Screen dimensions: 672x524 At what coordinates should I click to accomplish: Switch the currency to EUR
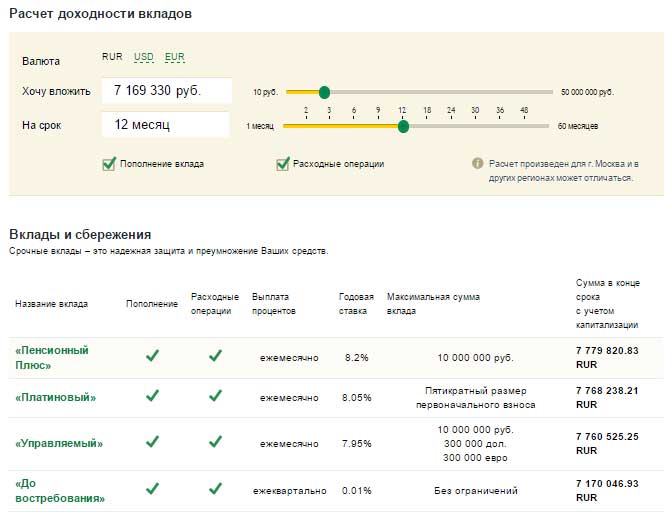(175, 57)
